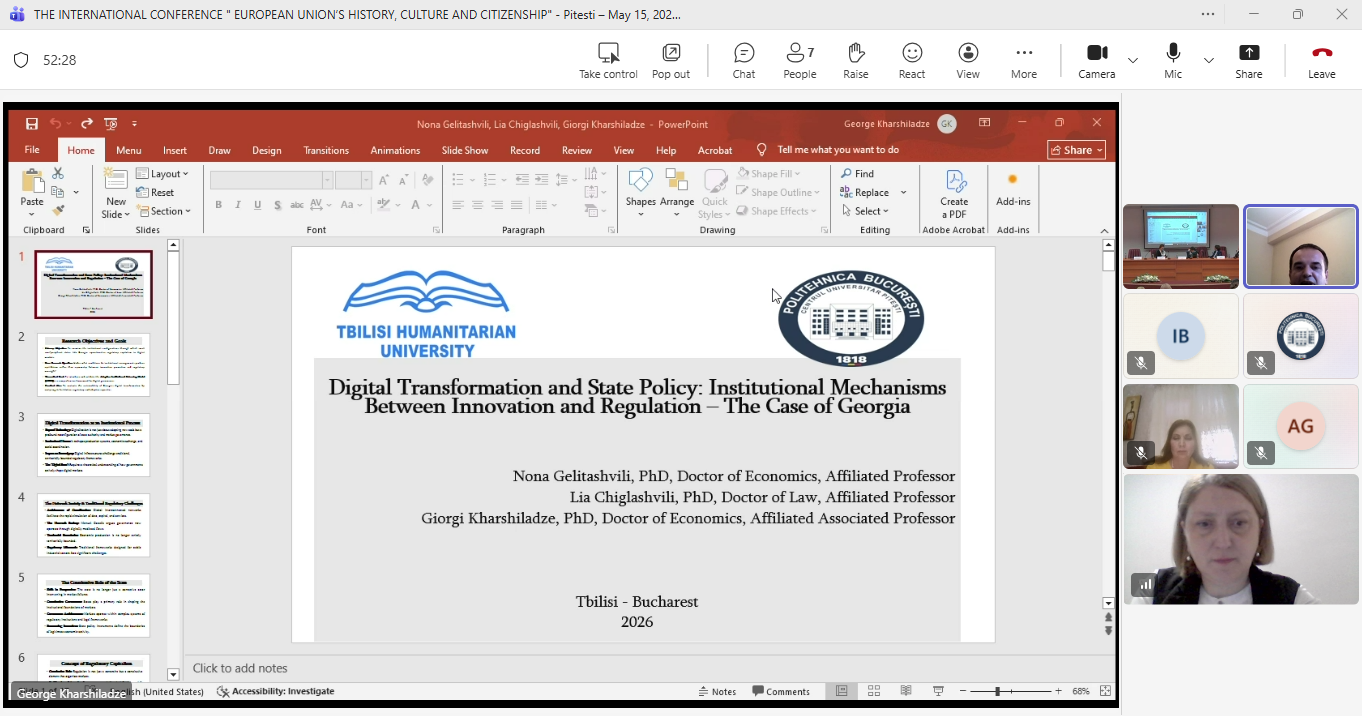Expand the Camera options arrow
Image resolution: width=1362 pixels, height=716 pixels.
click(x=1133, y=60)
